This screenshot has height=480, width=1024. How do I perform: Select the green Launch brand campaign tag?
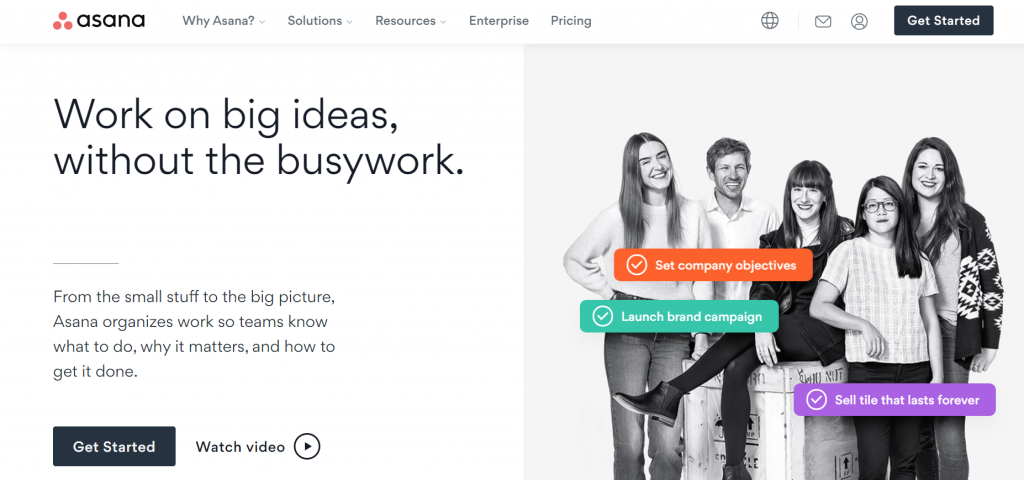click(679, 317)
